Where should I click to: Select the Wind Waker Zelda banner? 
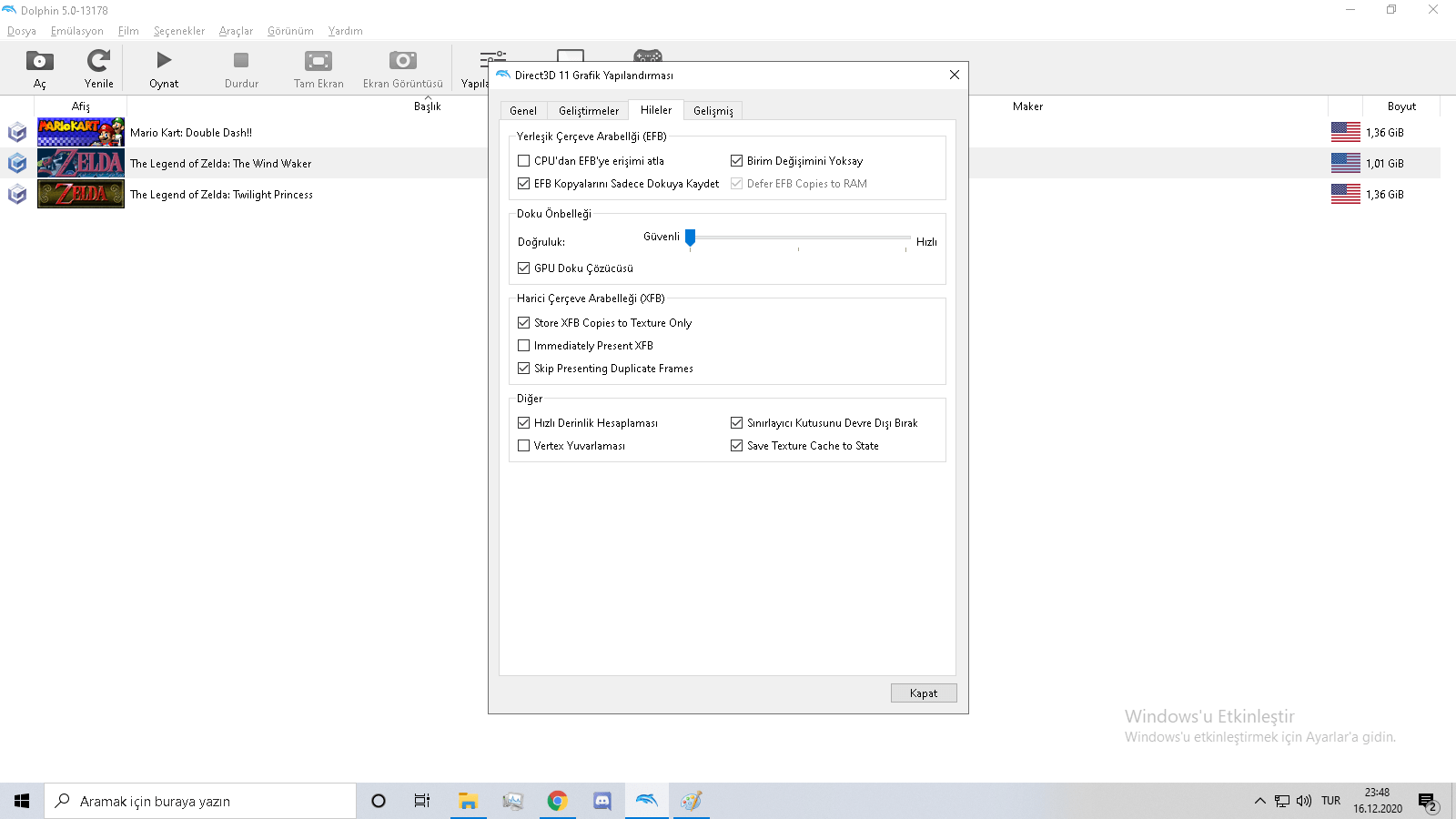(81, 163)
